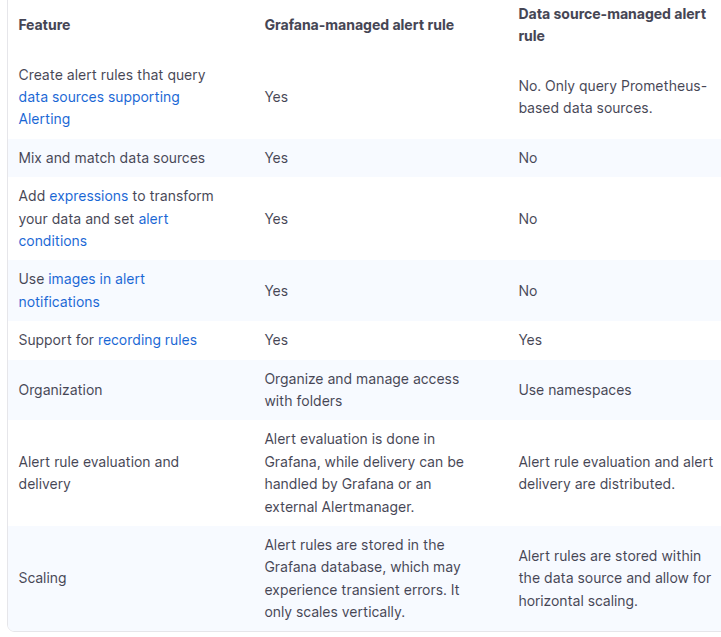Click the Alert rule evaluation and delivery label
Screen dimensions: 721x637
click(x=98, y=473)
